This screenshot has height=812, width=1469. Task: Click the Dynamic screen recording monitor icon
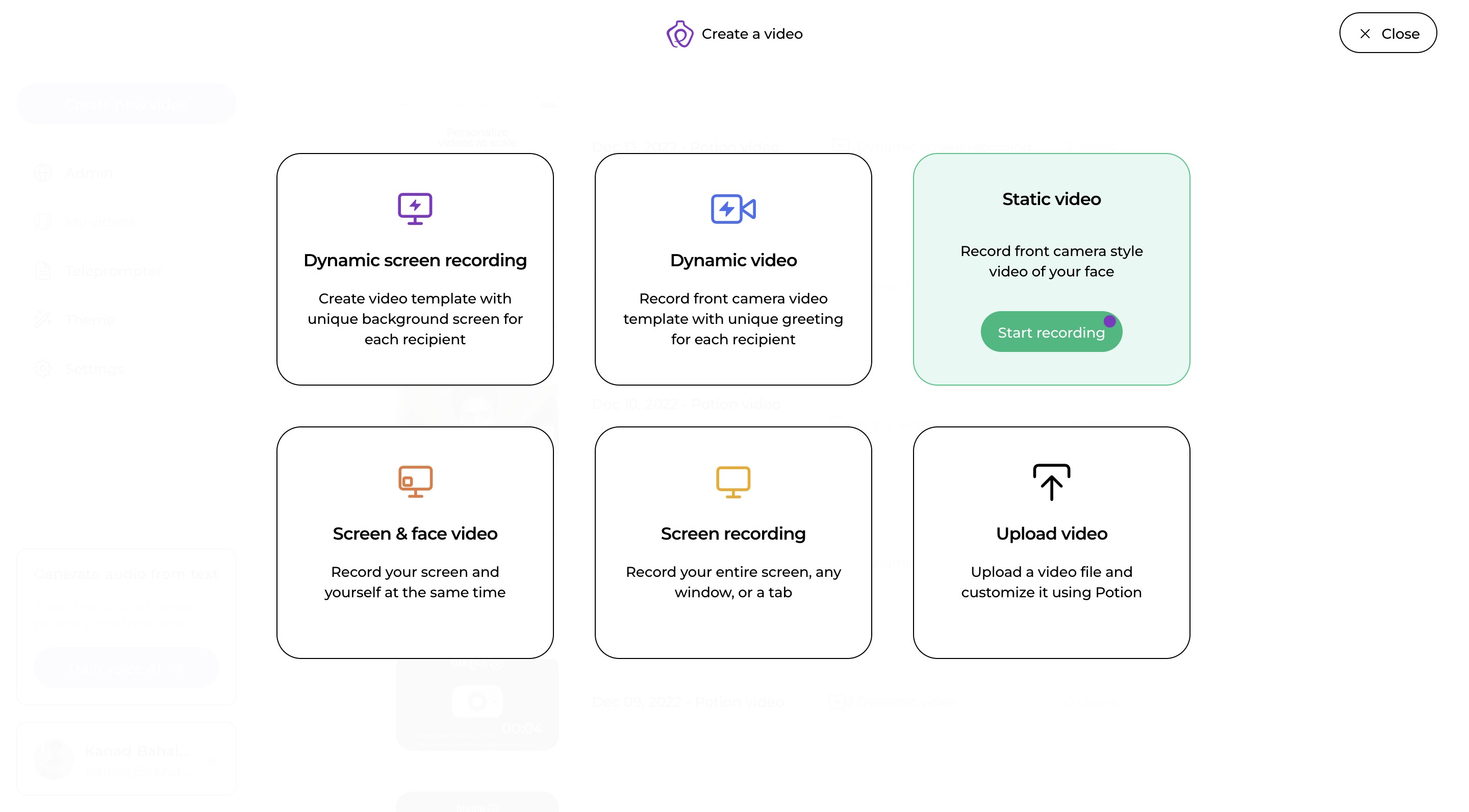415,209
